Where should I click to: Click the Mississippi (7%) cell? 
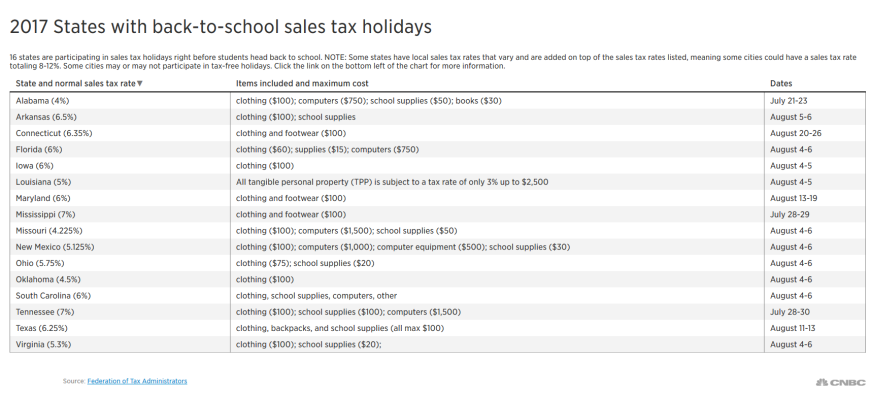coord(120,214)
